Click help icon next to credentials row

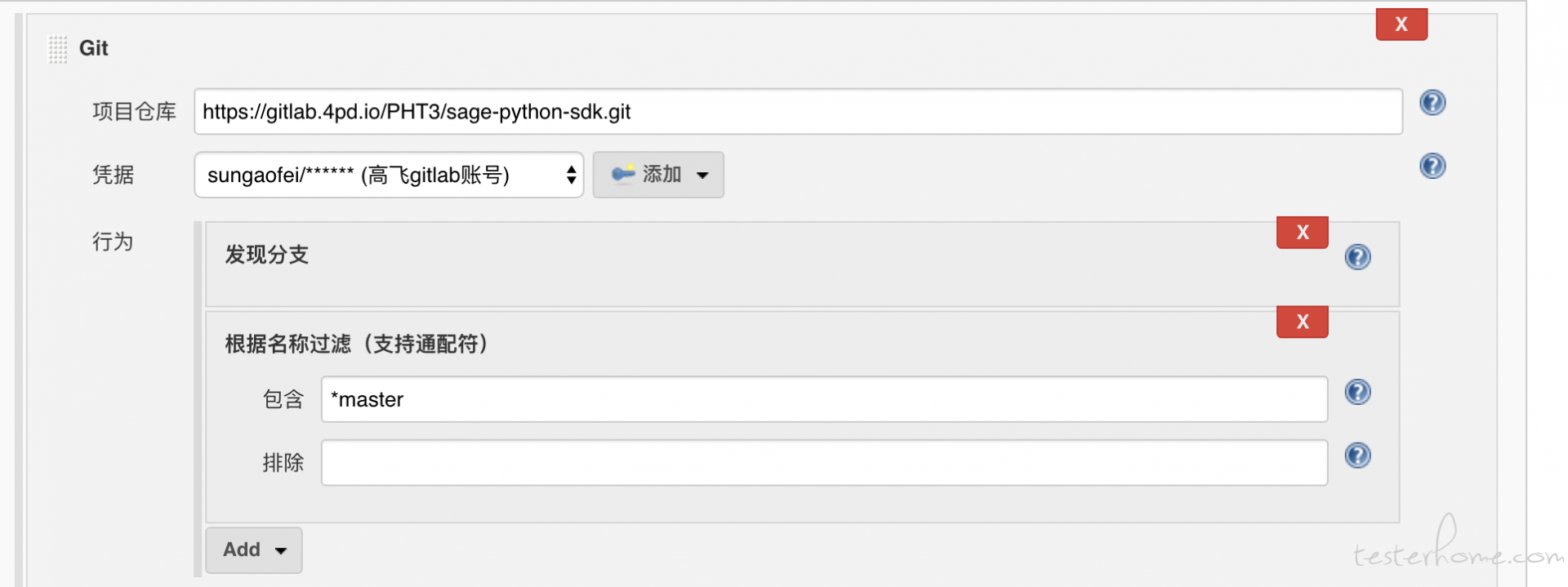click(1432, 167)
